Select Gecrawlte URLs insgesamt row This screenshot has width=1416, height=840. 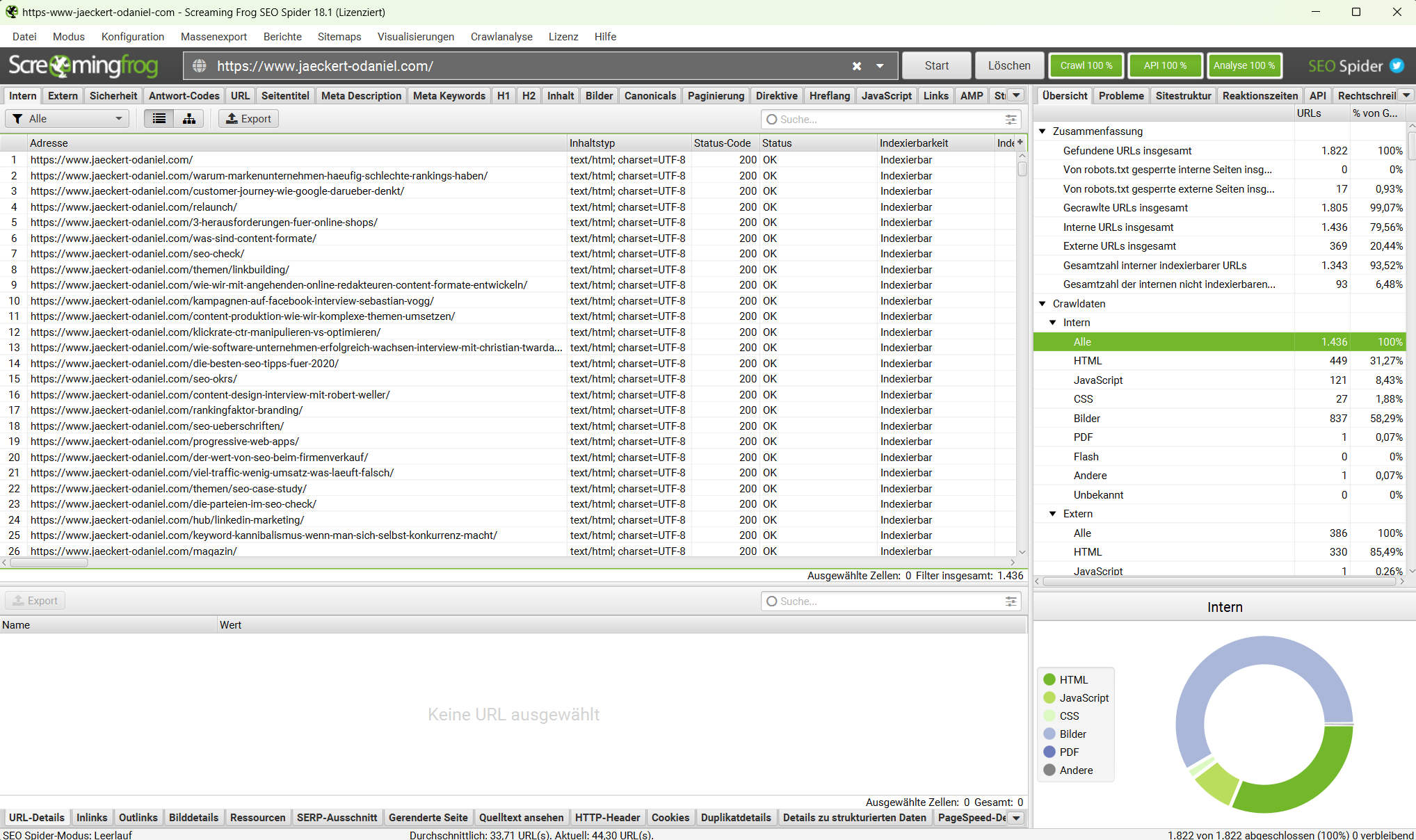coord(1218,208)
